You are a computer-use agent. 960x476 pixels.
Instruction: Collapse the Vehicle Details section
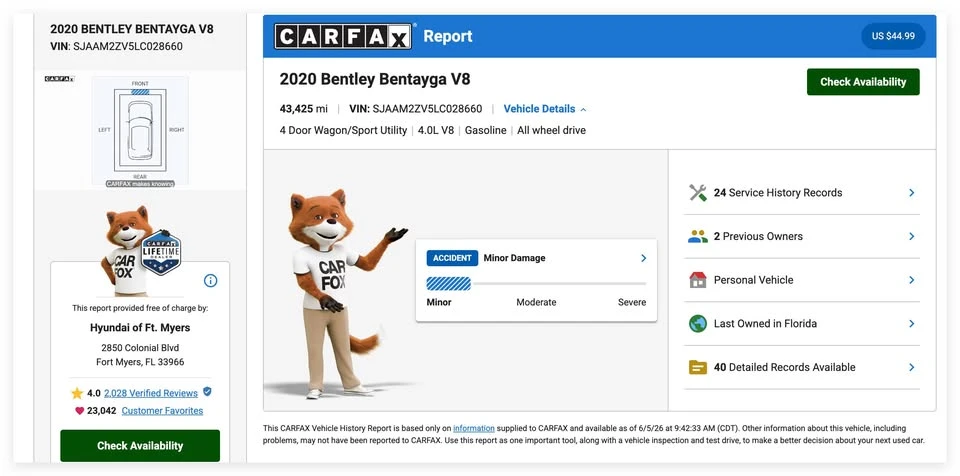[x=545, y=109]
